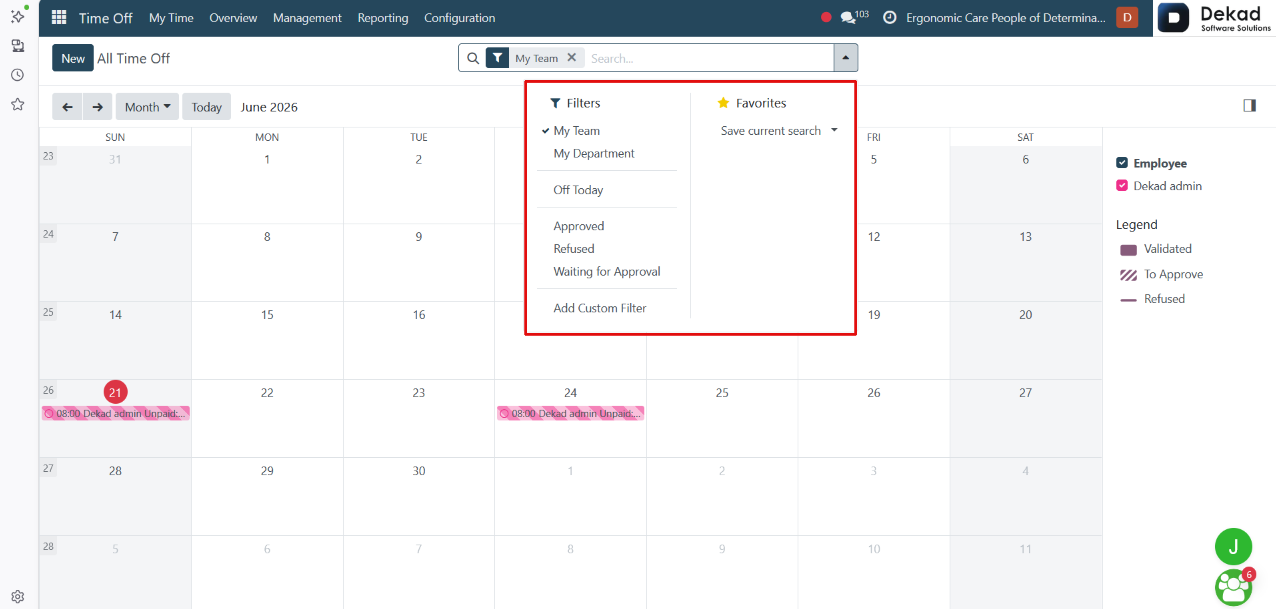Viewport: 1276px width, 609px height.
Task: Click the clock icon in left sidebar
Action: pos(18,75)
